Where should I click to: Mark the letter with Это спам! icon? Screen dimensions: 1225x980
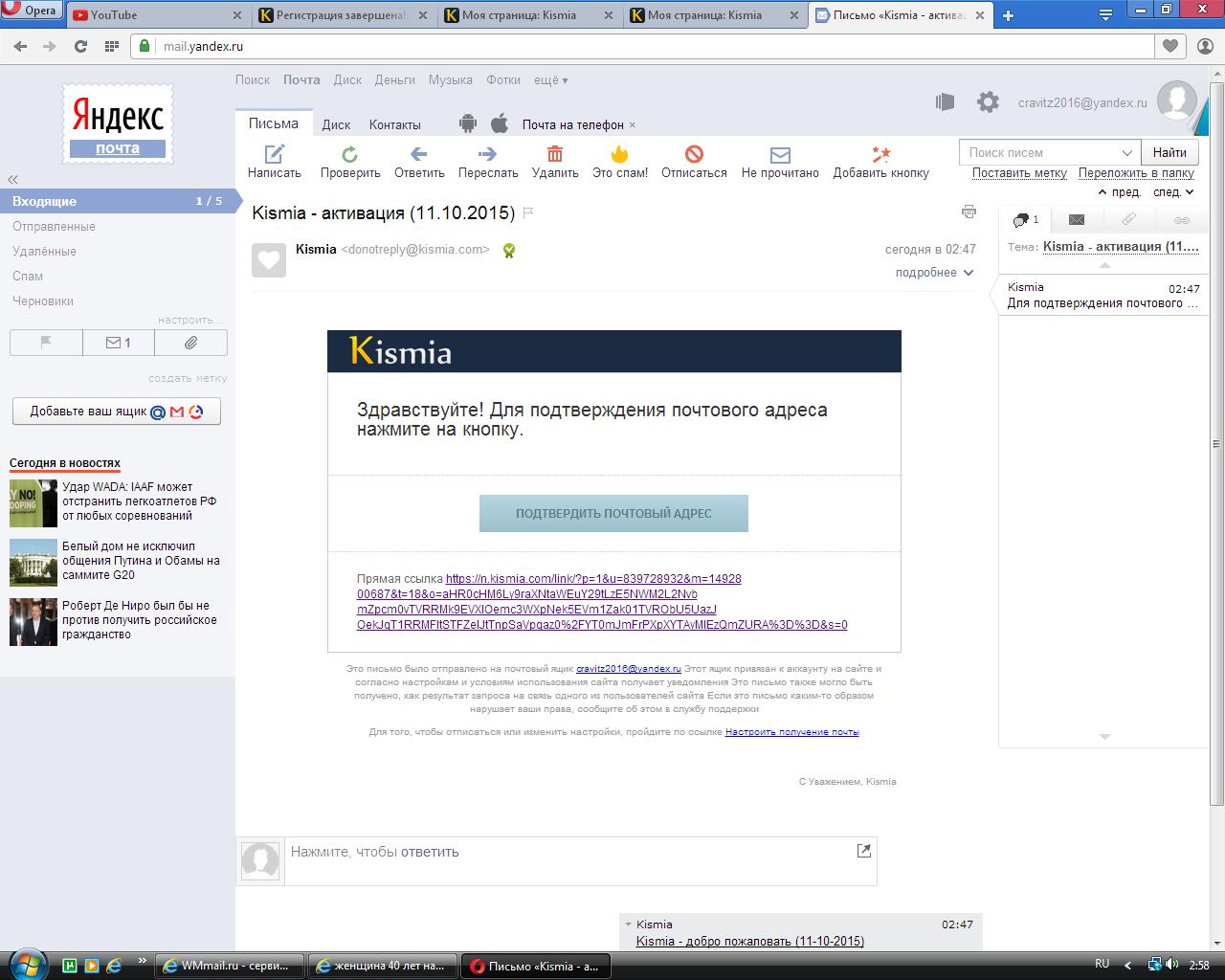point(620,153)
